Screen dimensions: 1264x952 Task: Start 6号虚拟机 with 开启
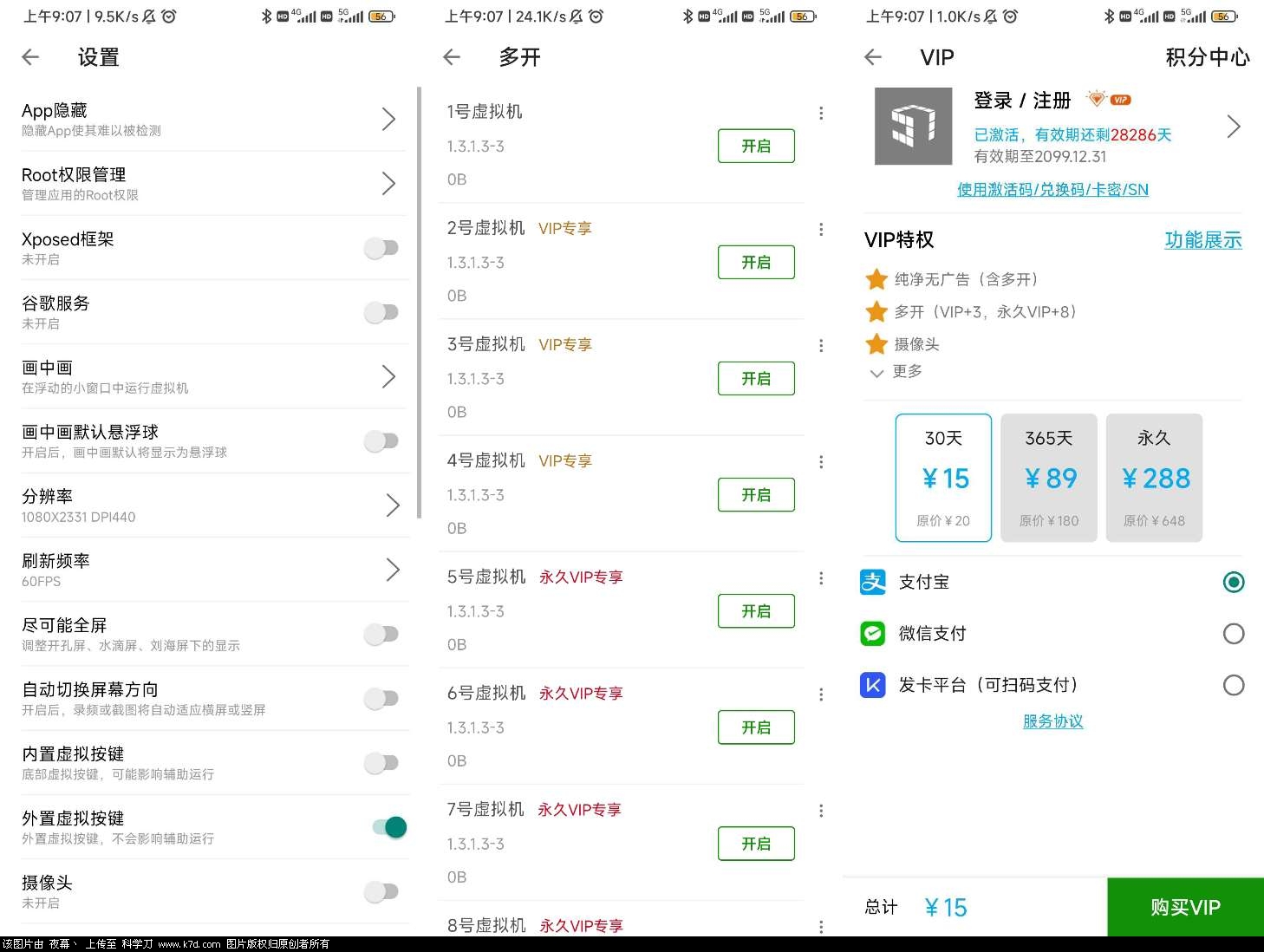point(756,727)
